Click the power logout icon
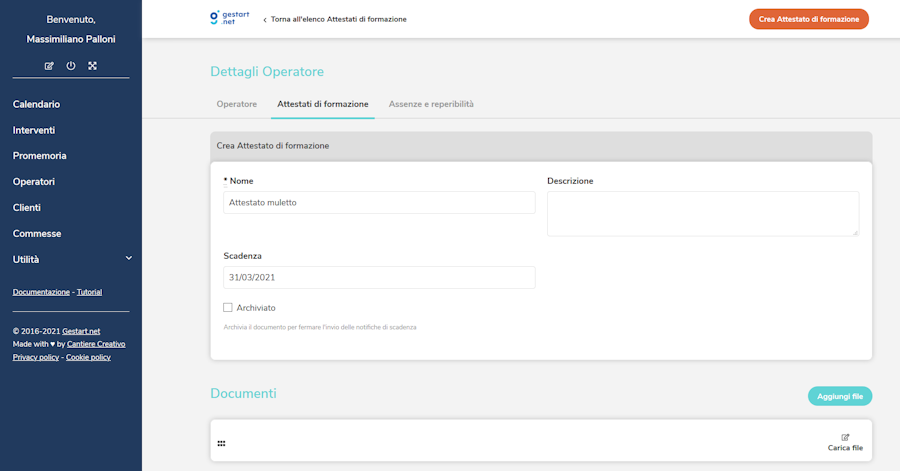900x471 pixels. (71, 66)
